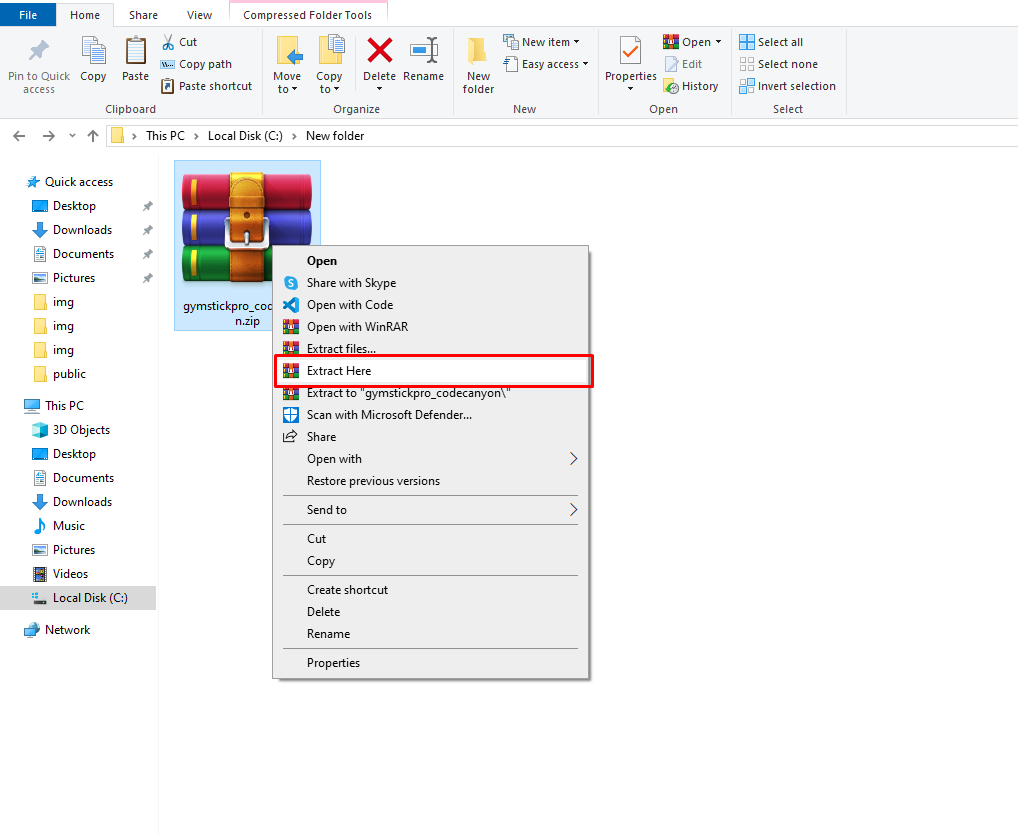Click the New folder icon
The height and width of the screenshot is (835, 1018).
tap(478, 52)
